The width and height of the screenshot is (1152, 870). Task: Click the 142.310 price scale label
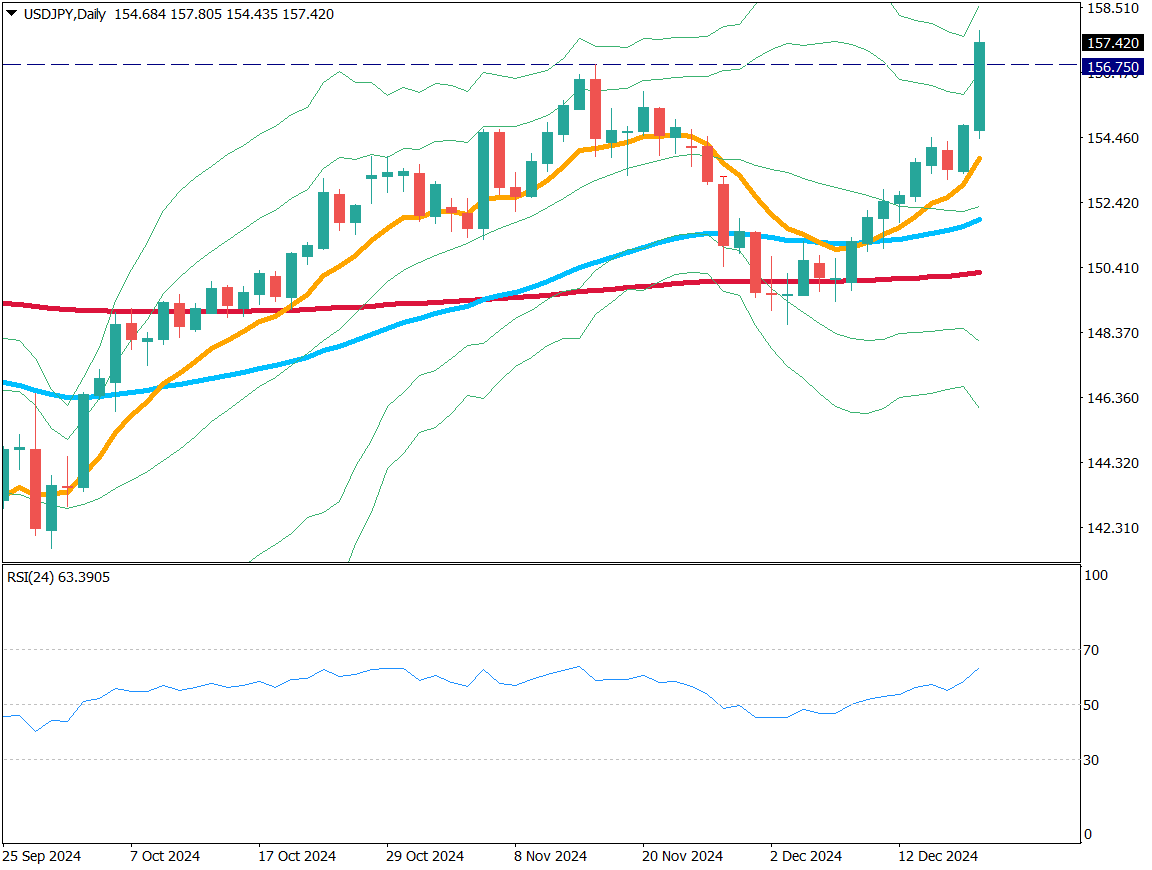pos(1112,528)
